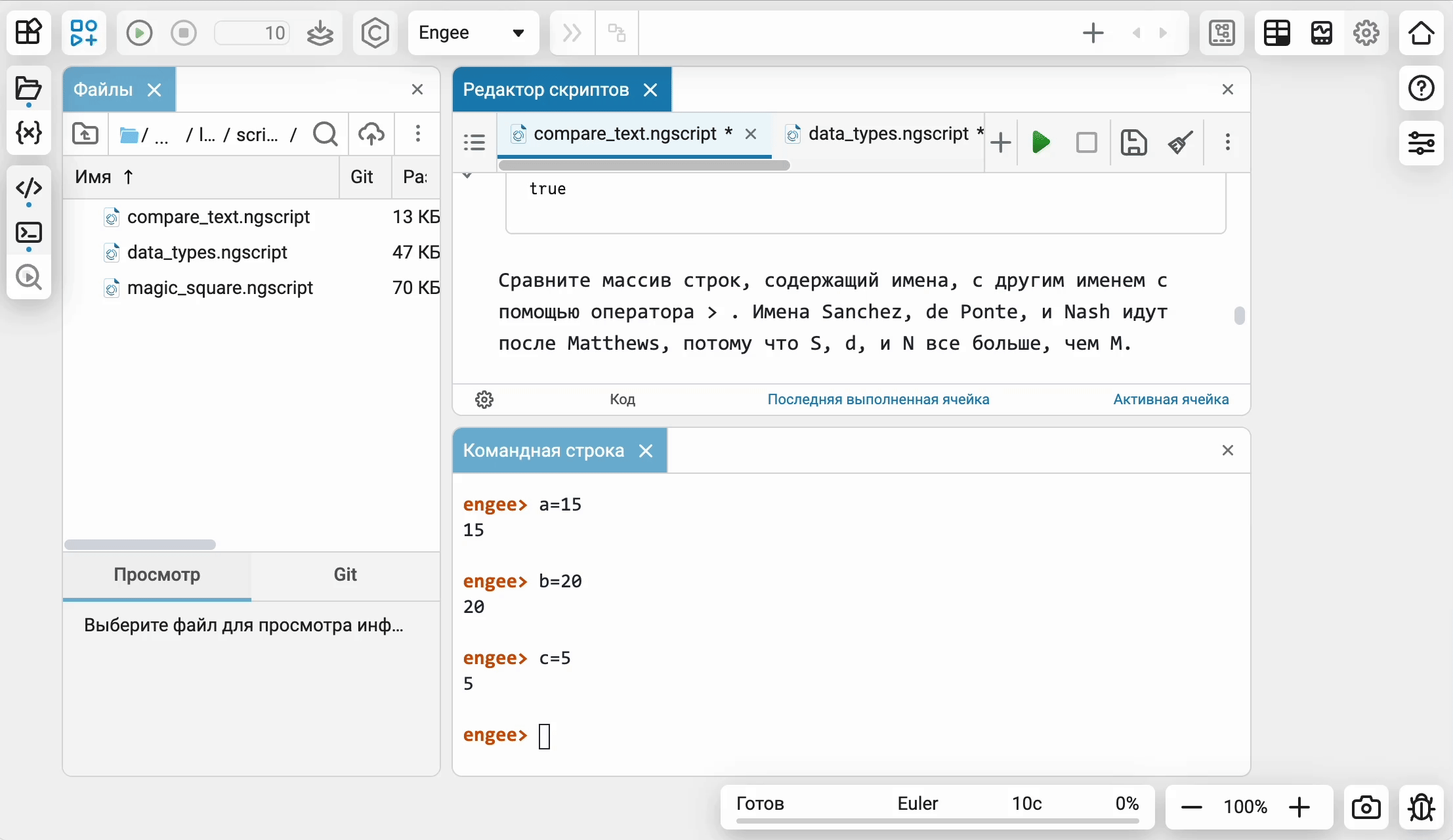The width and height of the screenshot is (1453, 840).
Task: Toggle the script outline list icon
Action: coord(474,142)
